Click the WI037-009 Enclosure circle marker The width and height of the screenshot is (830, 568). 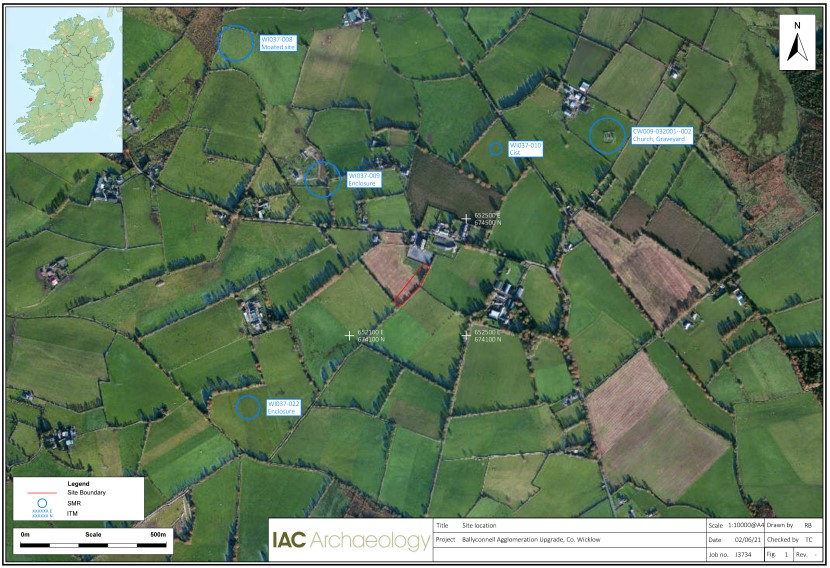[x=322, y=179]
